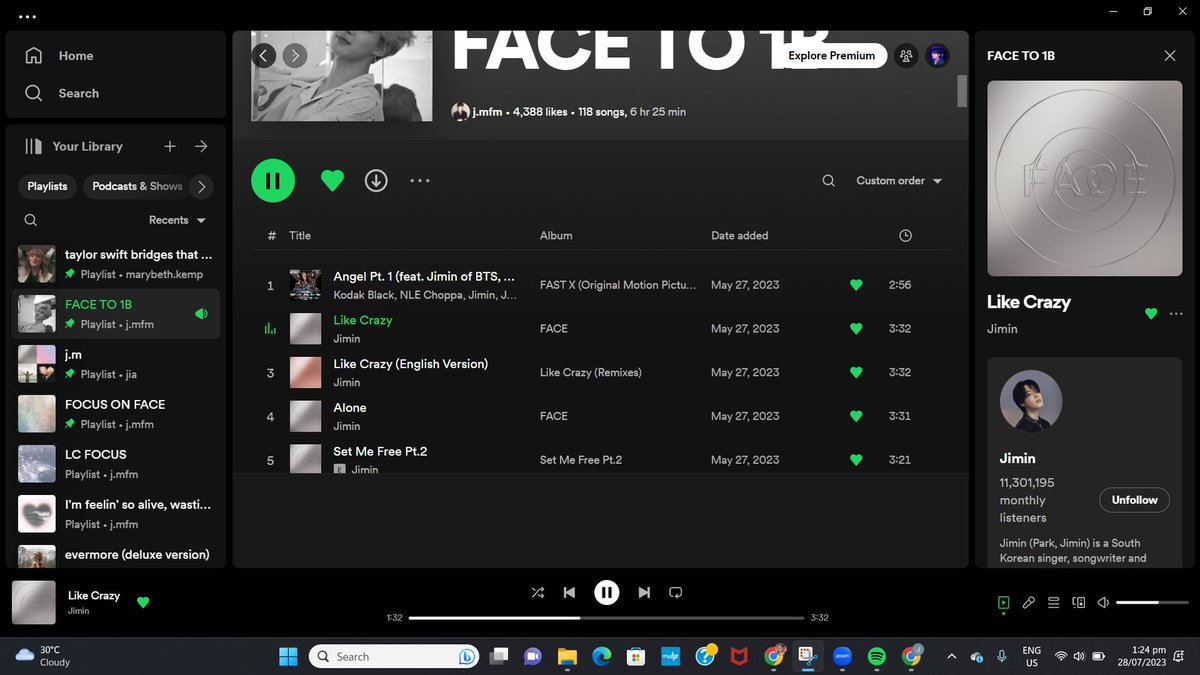Click the Explore Premium button

pos(831,56)
